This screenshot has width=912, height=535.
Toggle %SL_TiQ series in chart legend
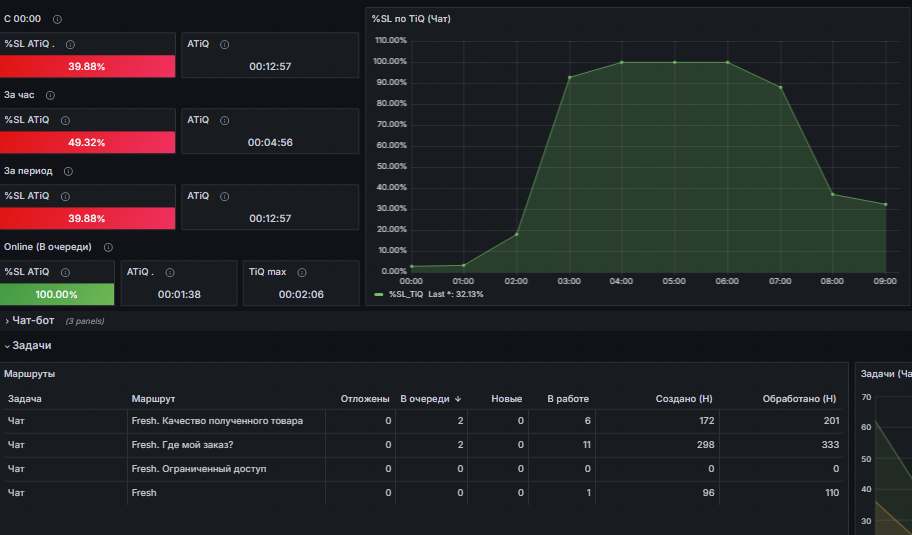click(x=405, y=294)
